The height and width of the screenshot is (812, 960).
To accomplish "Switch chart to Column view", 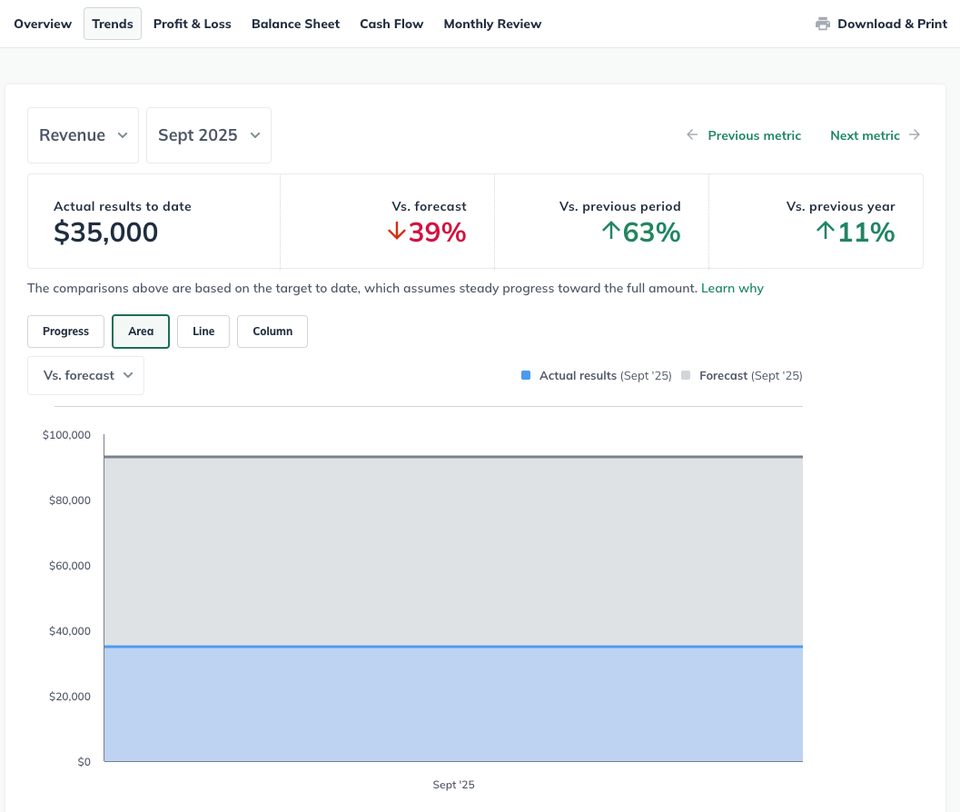I will click(x=272, y=331).
